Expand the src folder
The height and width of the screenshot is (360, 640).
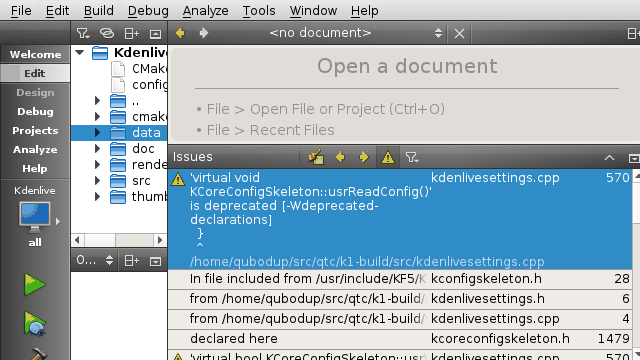pyautogui.click(x=97, y=180)
